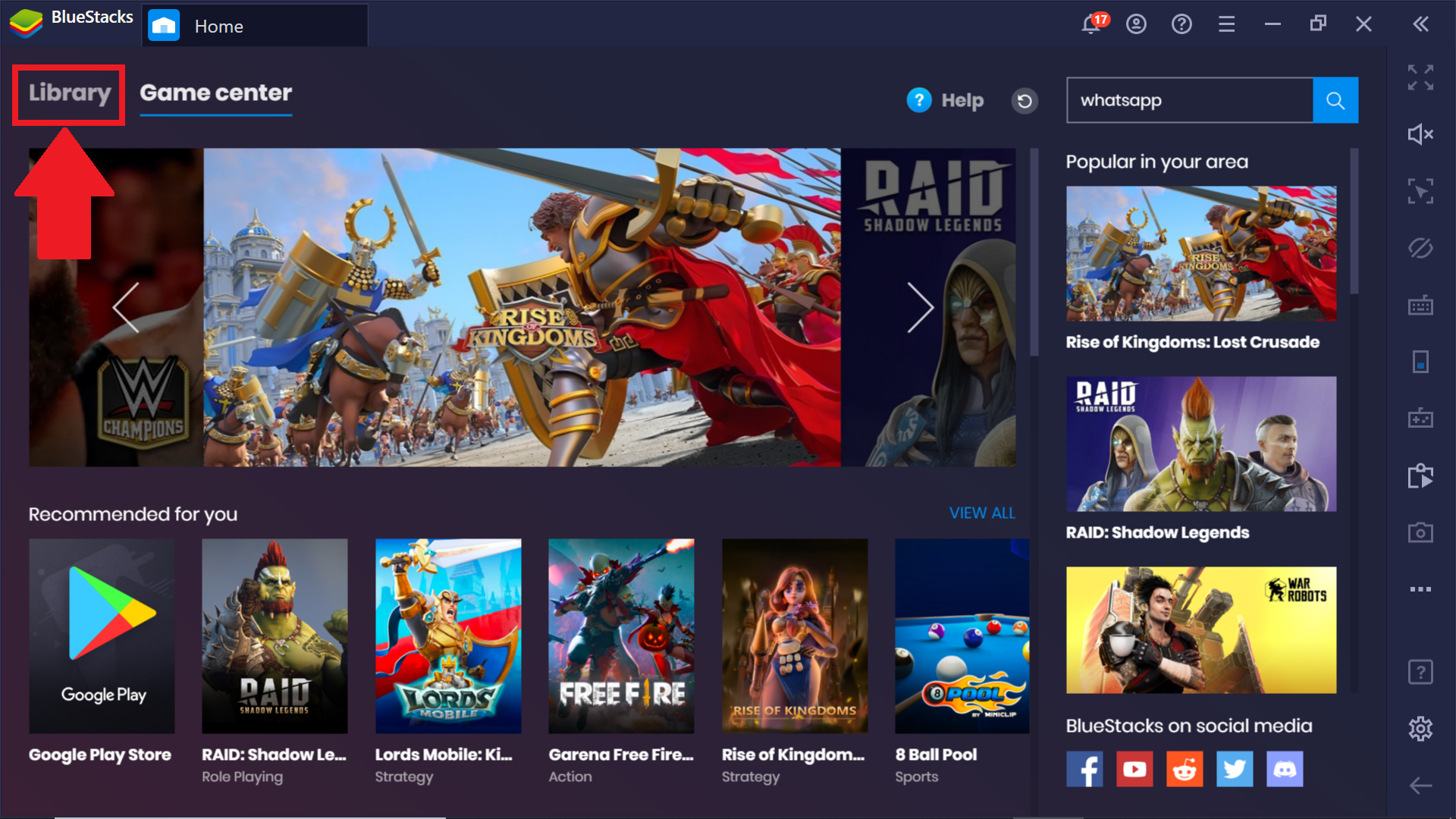Click the rotate device phone icon
Viewport: 1456px width, 819px height.
pos(1420,362)
